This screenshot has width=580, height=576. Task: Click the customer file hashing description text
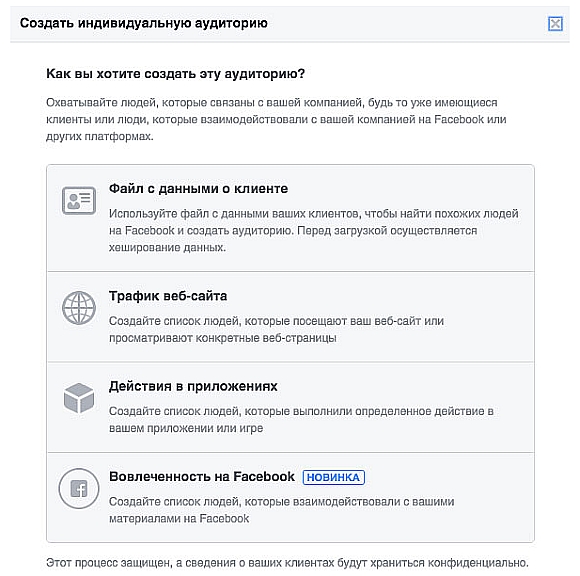click(x=314, y=230)
